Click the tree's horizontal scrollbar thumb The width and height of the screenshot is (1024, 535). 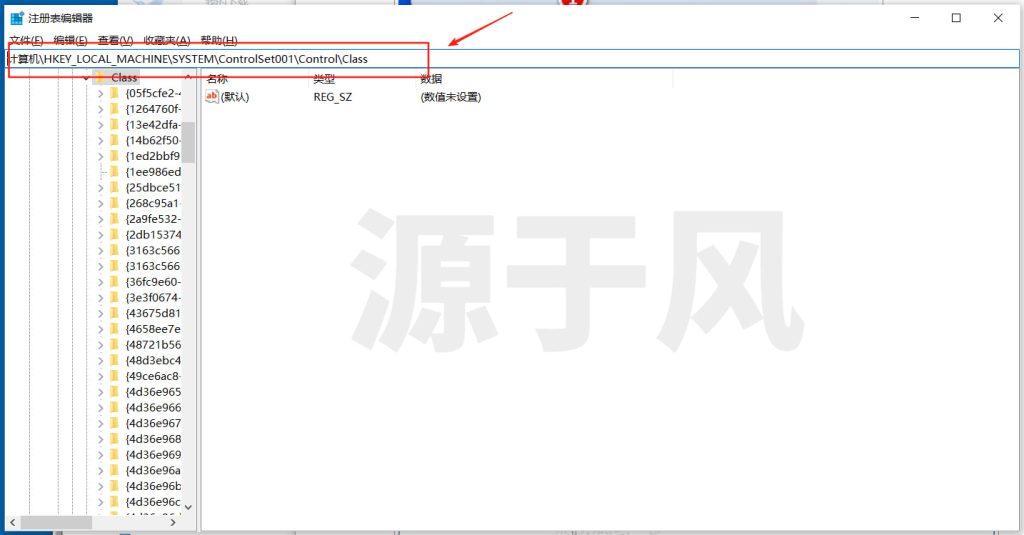point(56,523)
